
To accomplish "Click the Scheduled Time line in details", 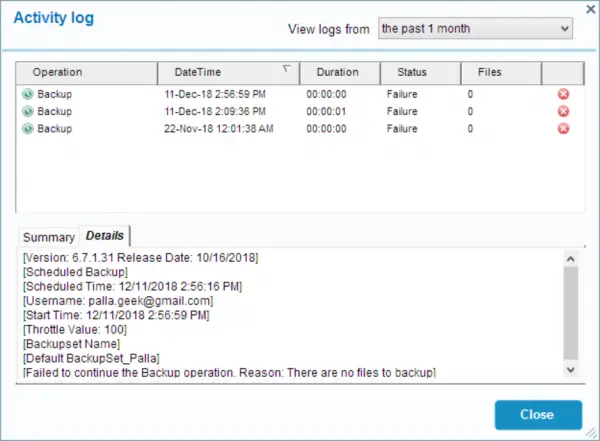I will 132,286.
